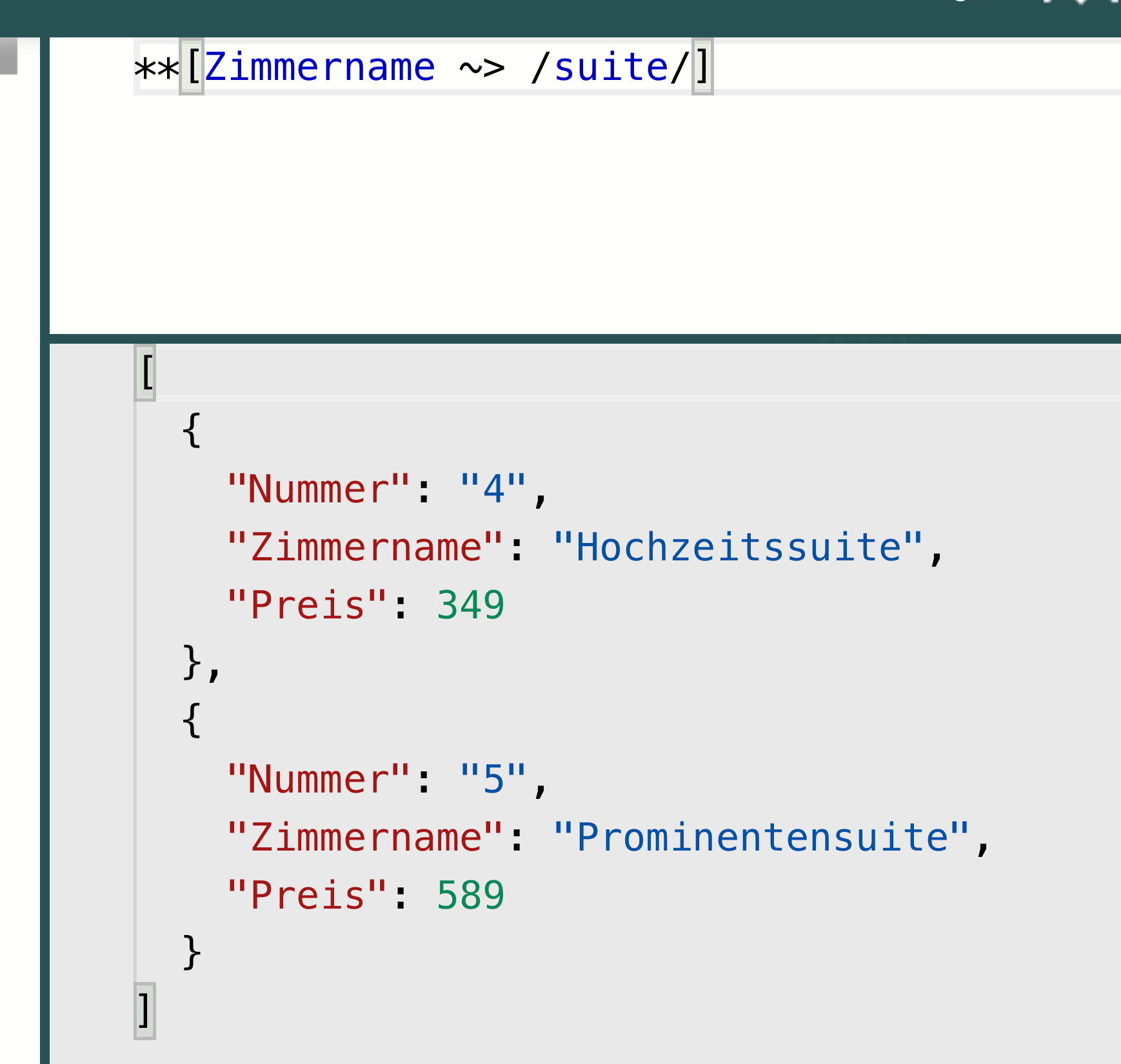Click the "Nummer" key with value "4"
The image size is (1121, 1064).
319,489
